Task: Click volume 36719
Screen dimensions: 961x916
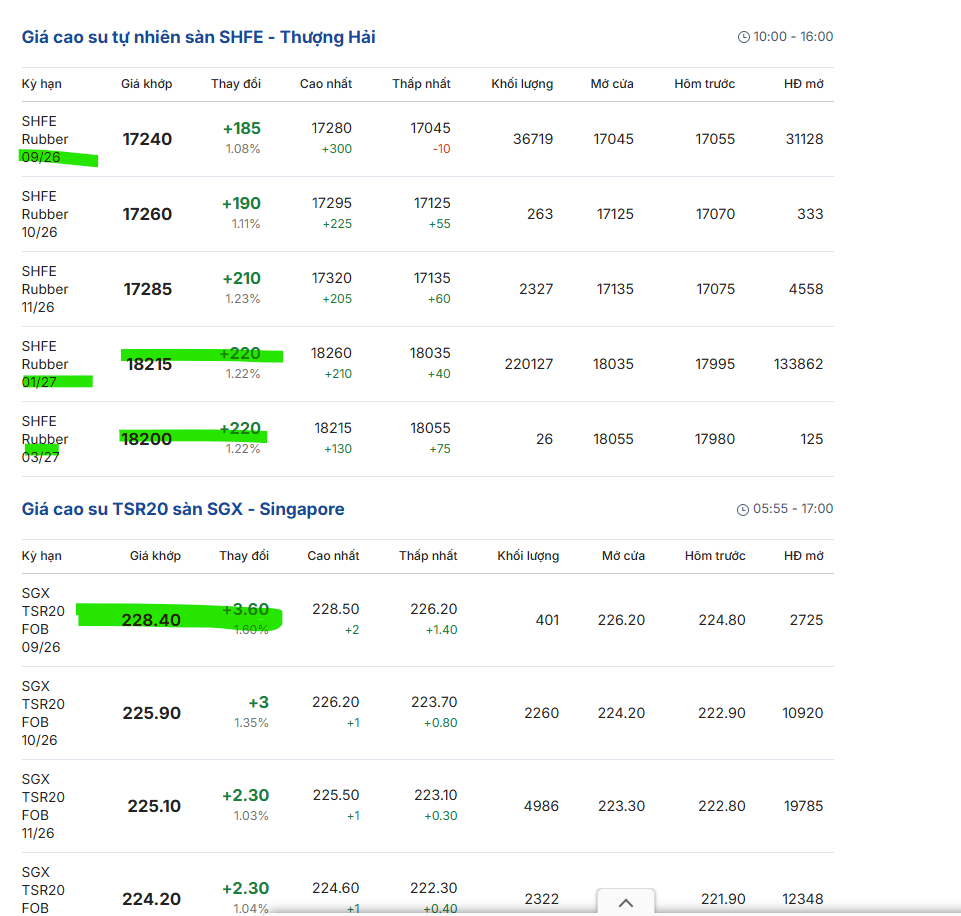Action: click(x=533, y=139)
